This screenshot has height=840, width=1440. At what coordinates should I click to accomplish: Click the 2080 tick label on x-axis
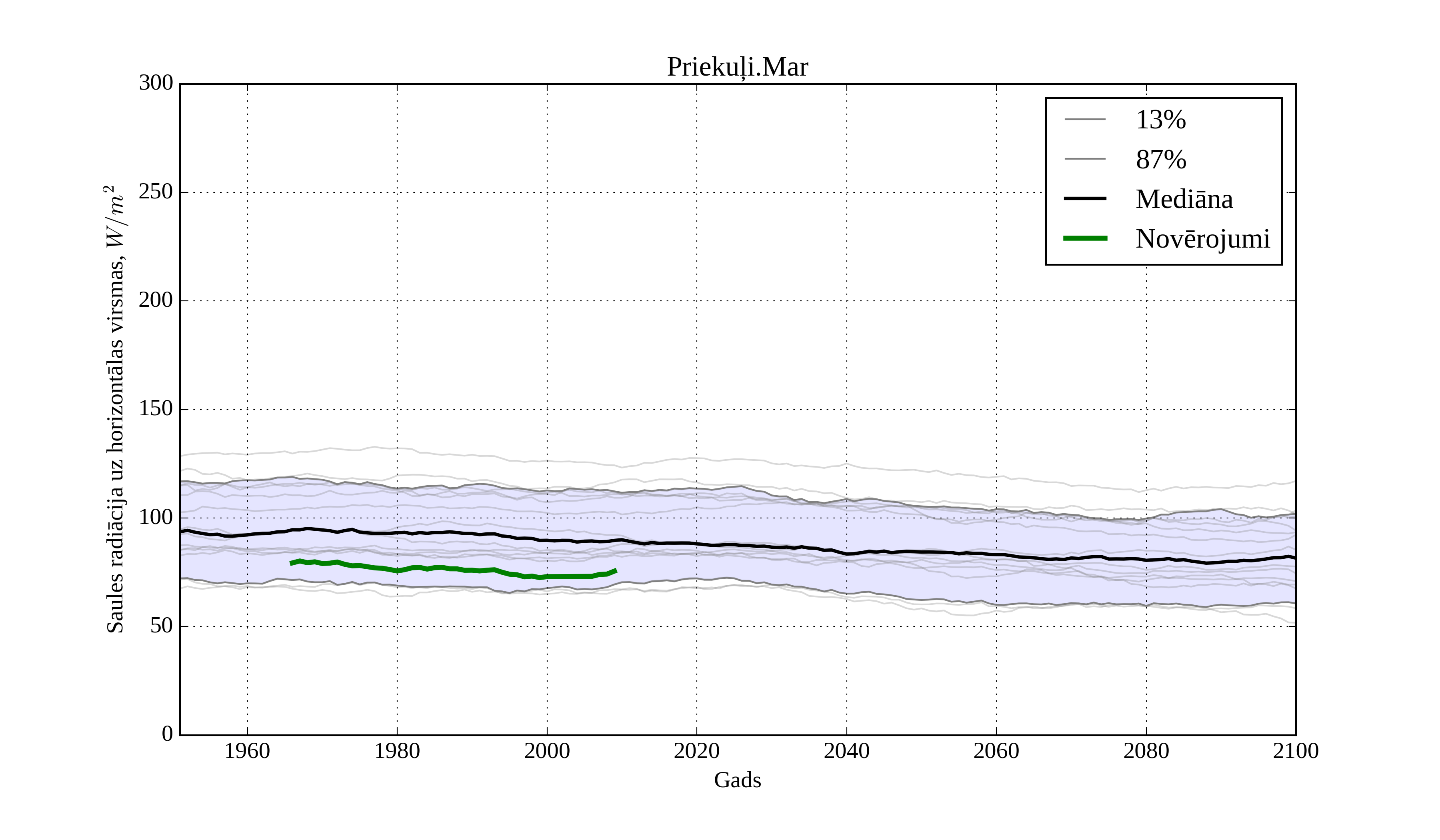click(1146, 751)
